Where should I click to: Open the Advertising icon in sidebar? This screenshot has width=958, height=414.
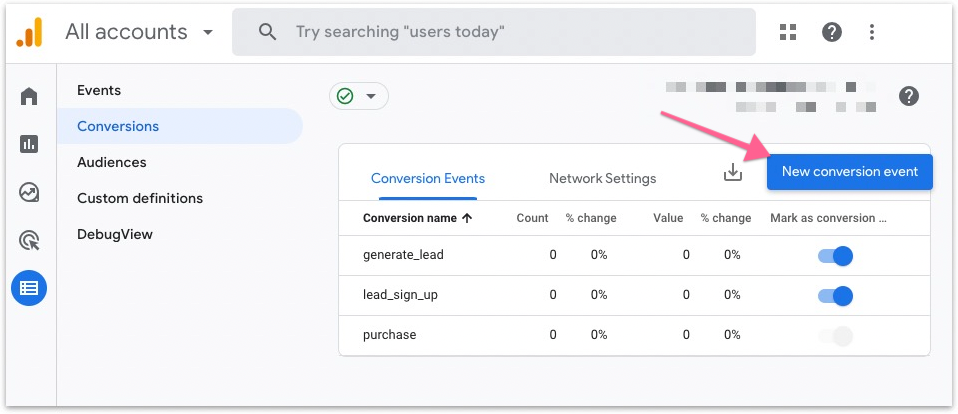click(29, 240)
